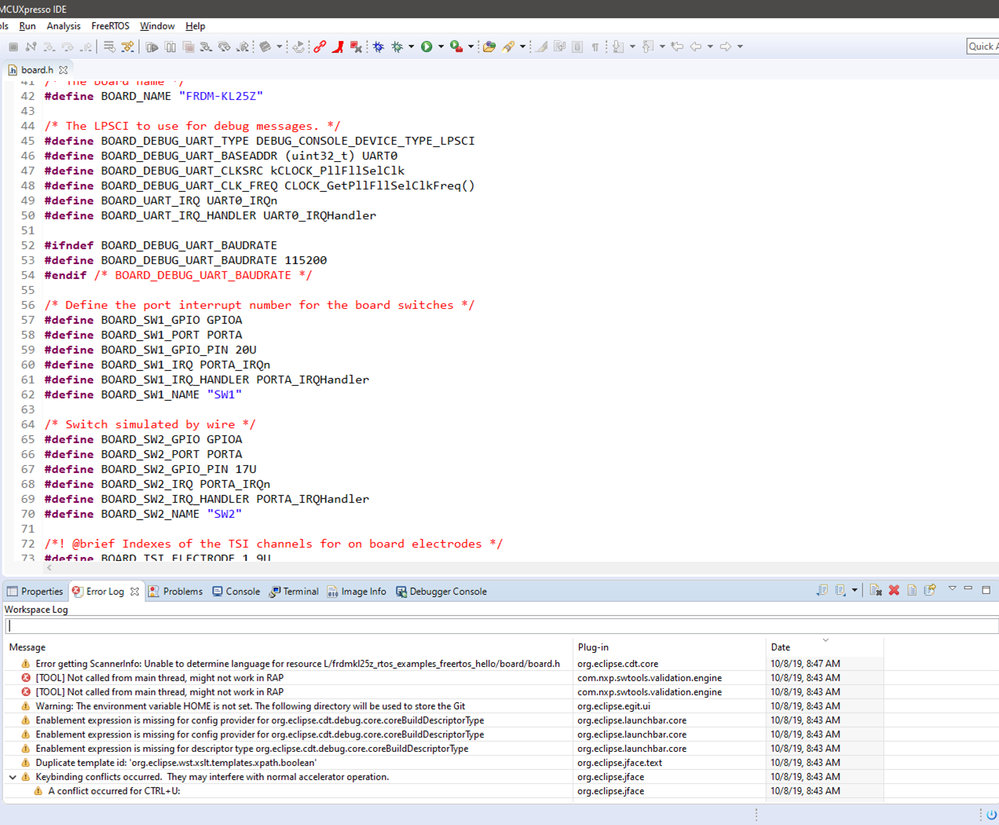
Task: Click the editor horizontal scrollbar left arrow
Action: pos(50,567)
